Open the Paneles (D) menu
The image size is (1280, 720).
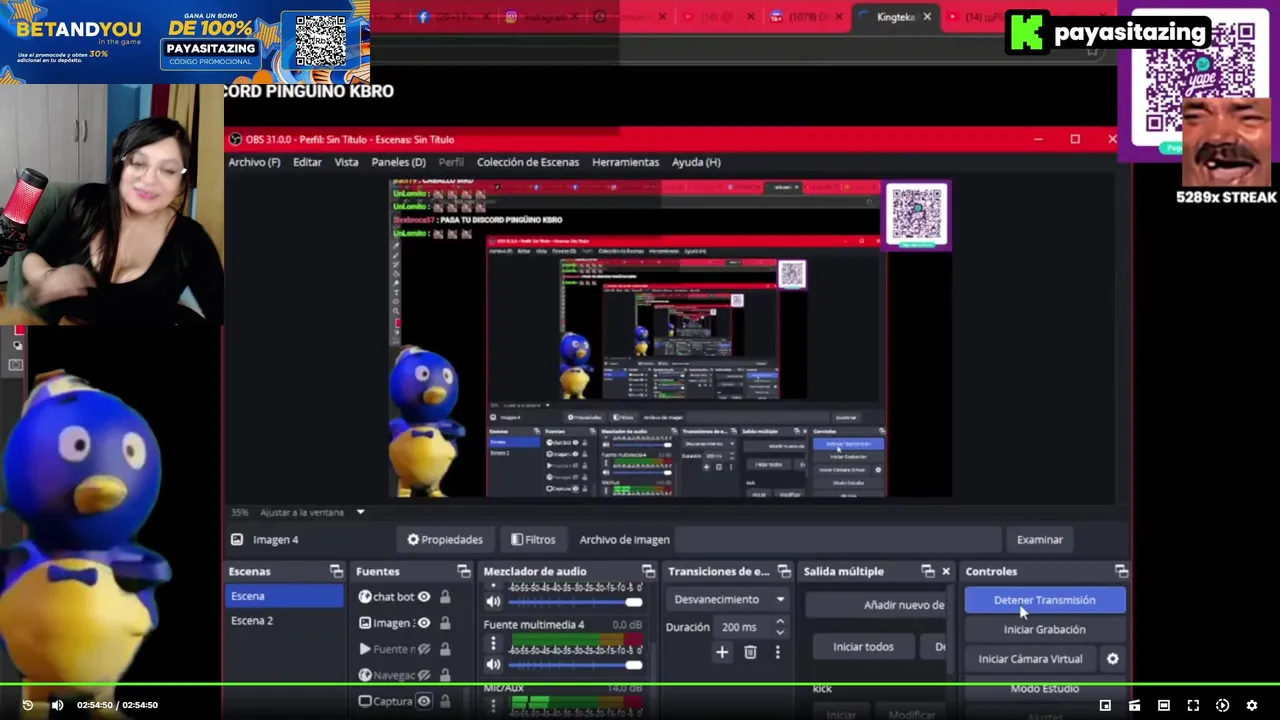point(398,162)
